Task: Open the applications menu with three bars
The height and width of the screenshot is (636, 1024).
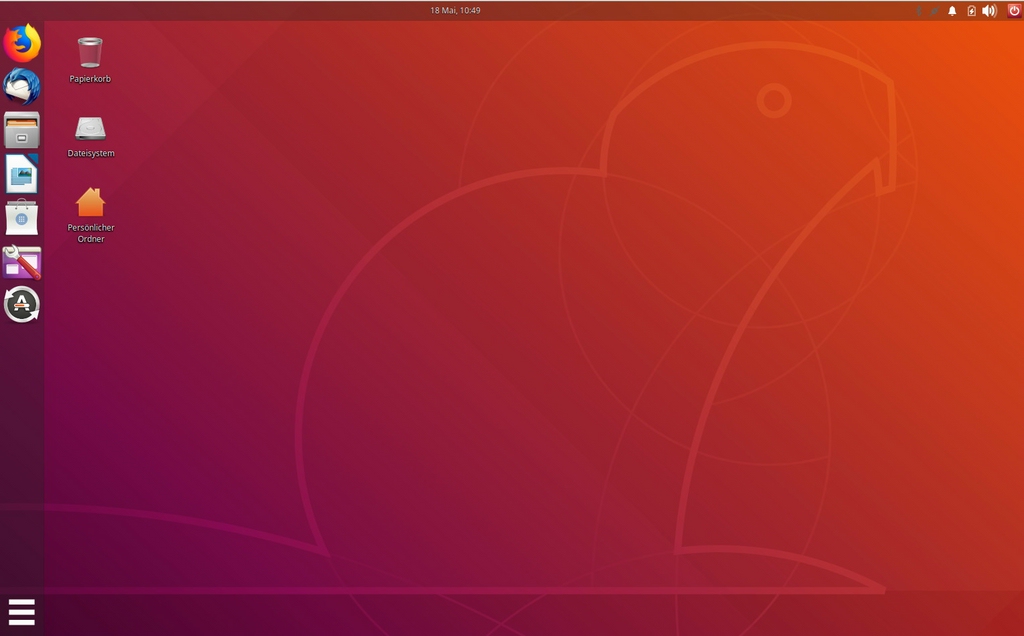Action: click(x=22, y=612)
